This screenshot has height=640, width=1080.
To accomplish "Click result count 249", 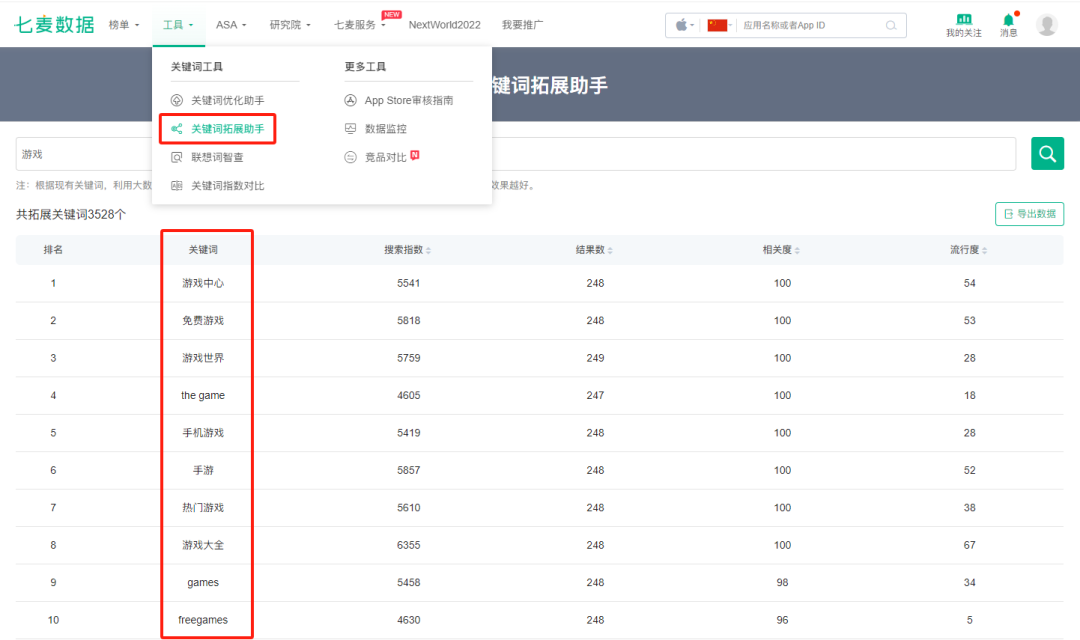I will (x=595, y=358).
